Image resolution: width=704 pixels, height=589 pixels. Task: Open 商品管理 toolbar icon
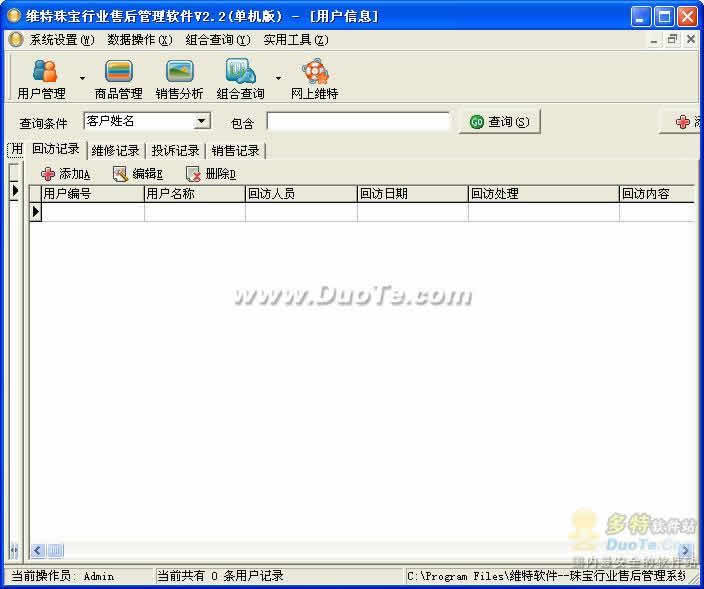(119, 79)
